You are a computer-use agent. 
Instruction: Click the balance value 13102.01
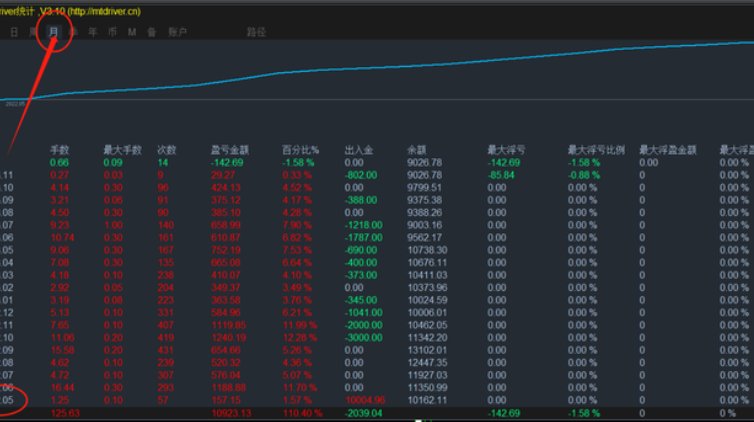pos(427,350)
